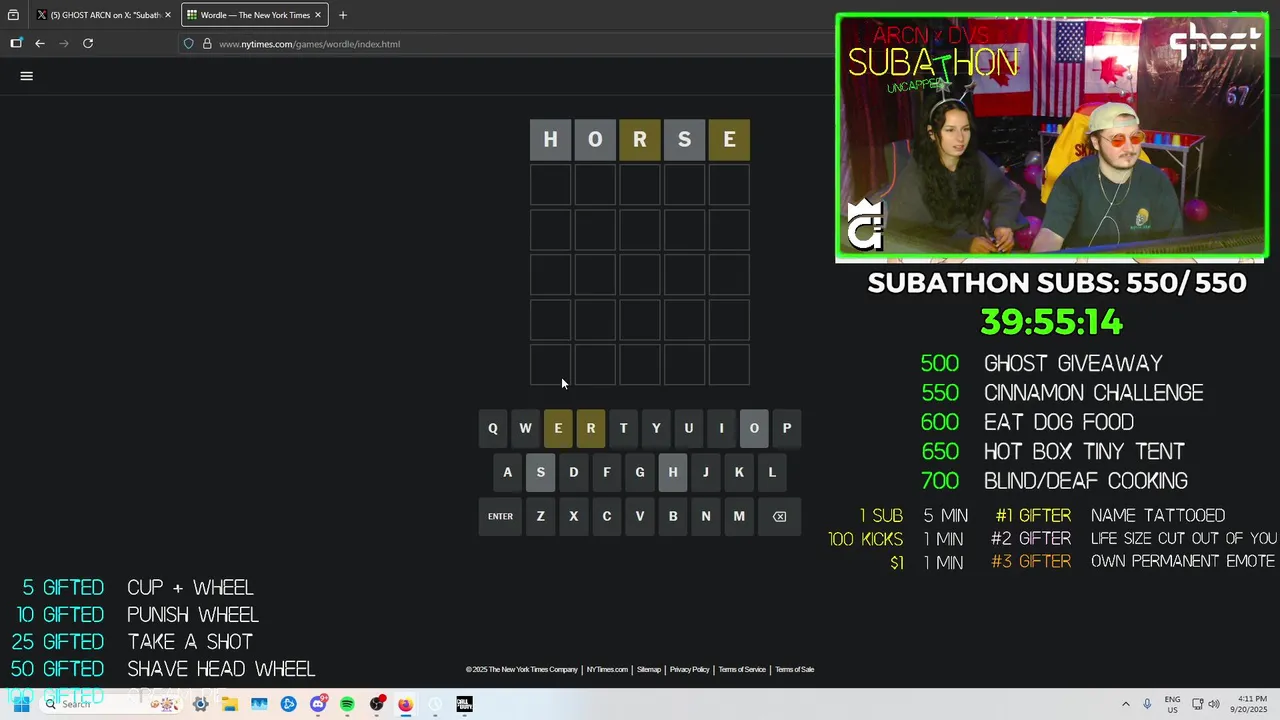Tap the greyed-out H key

673,473
